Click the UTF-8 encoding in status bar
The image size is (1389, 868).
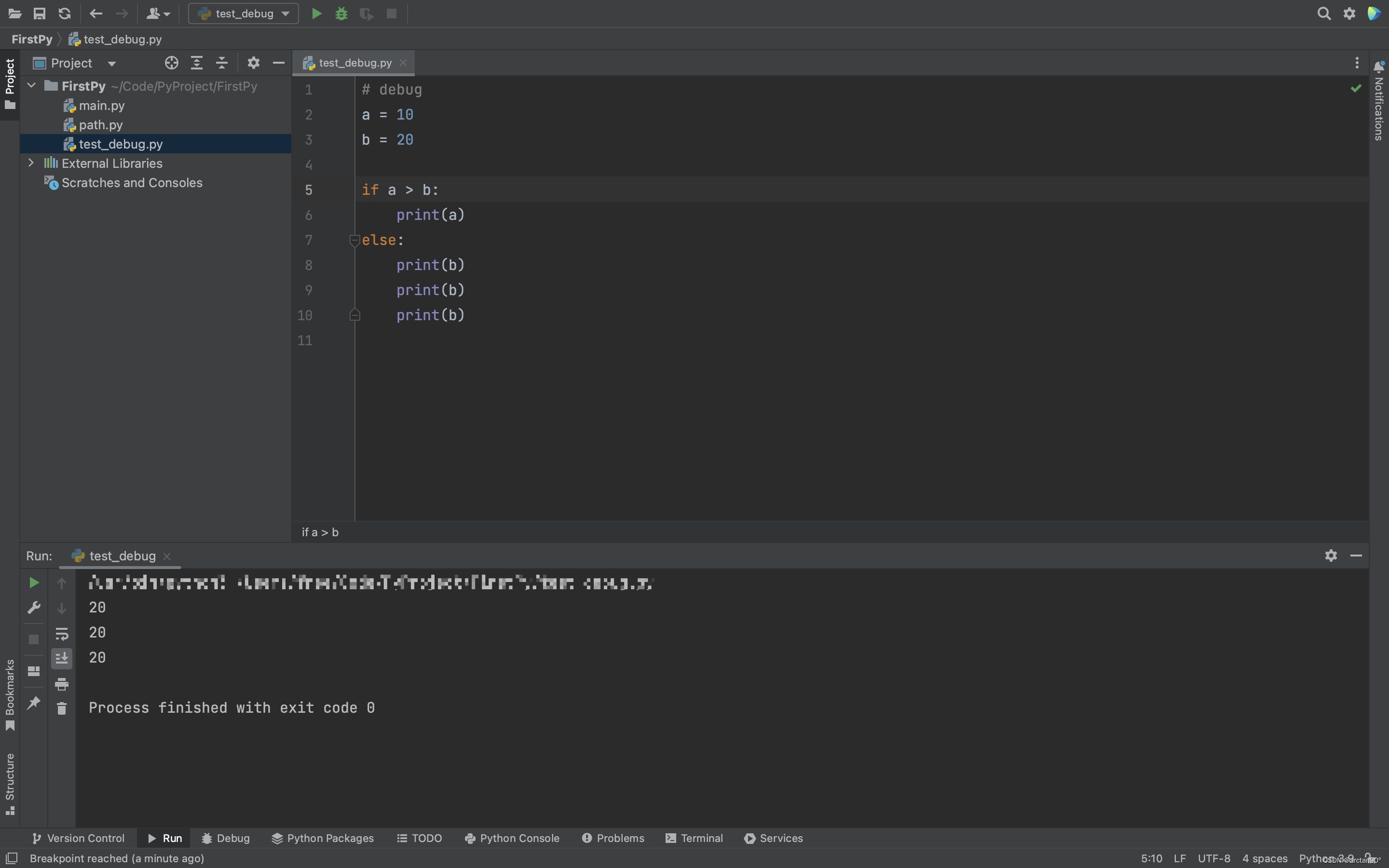pyautogui.click(x=1213, y=858)
